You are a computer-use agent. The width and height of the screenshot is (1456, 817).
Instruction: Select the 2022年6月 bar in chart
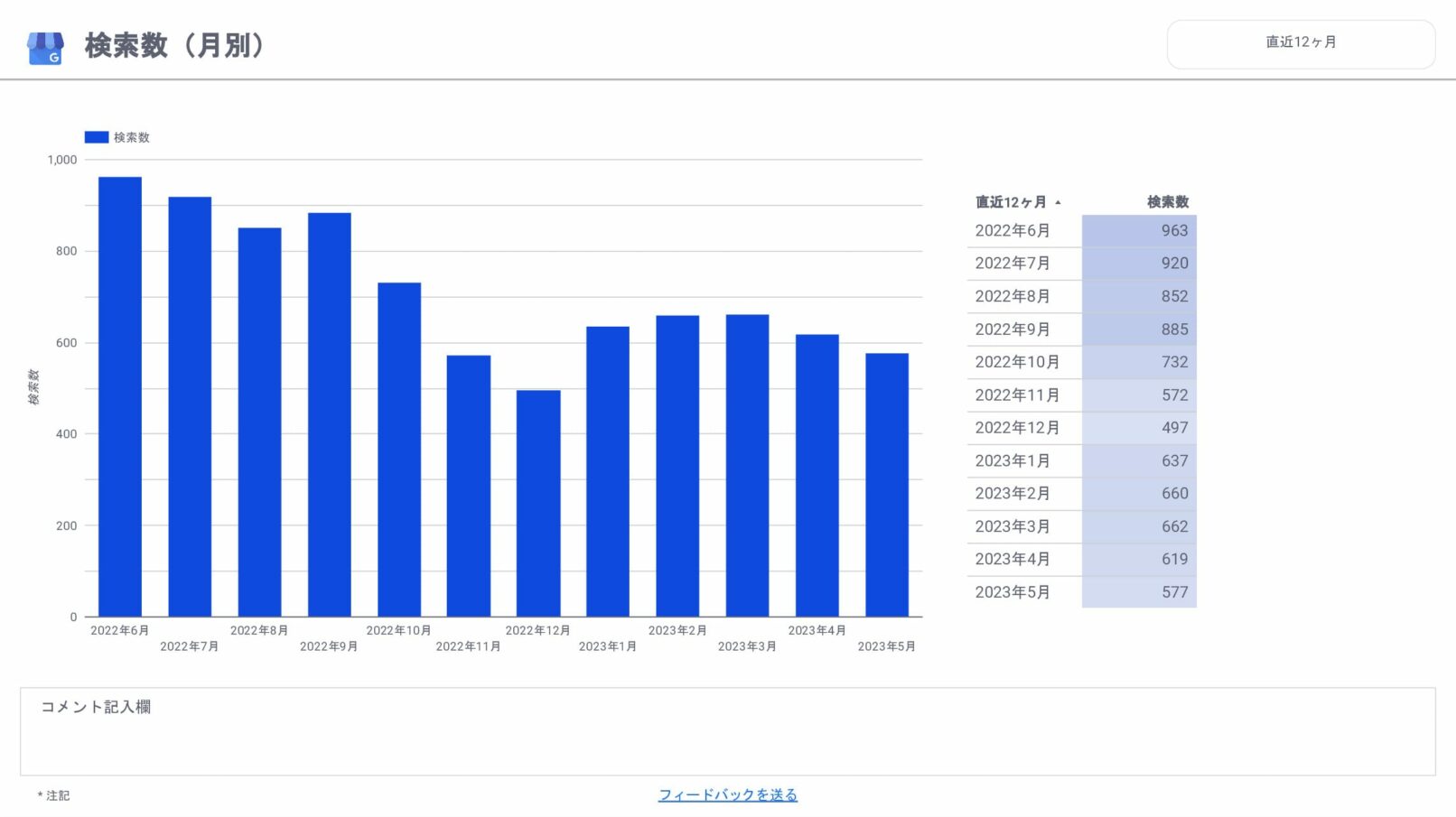coord(120,397)
